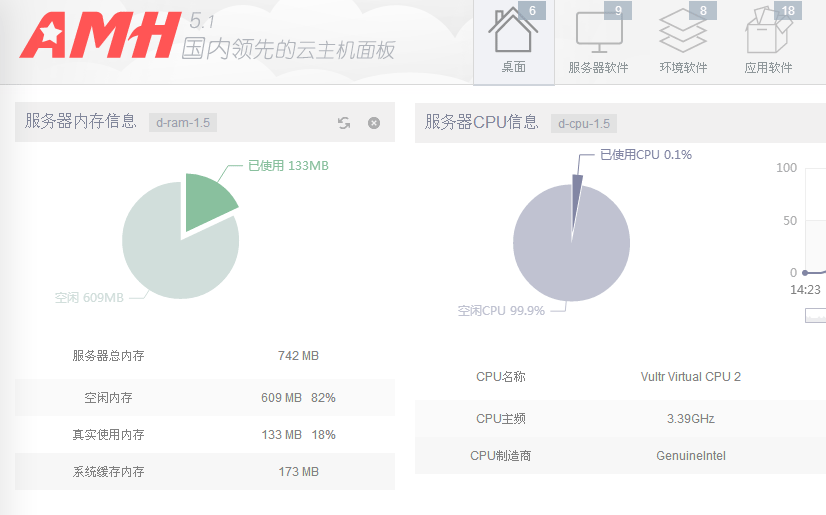Click the badge 8 on 环境软件
The height and width of the screenshot is (515, 826).
[703, 11]
